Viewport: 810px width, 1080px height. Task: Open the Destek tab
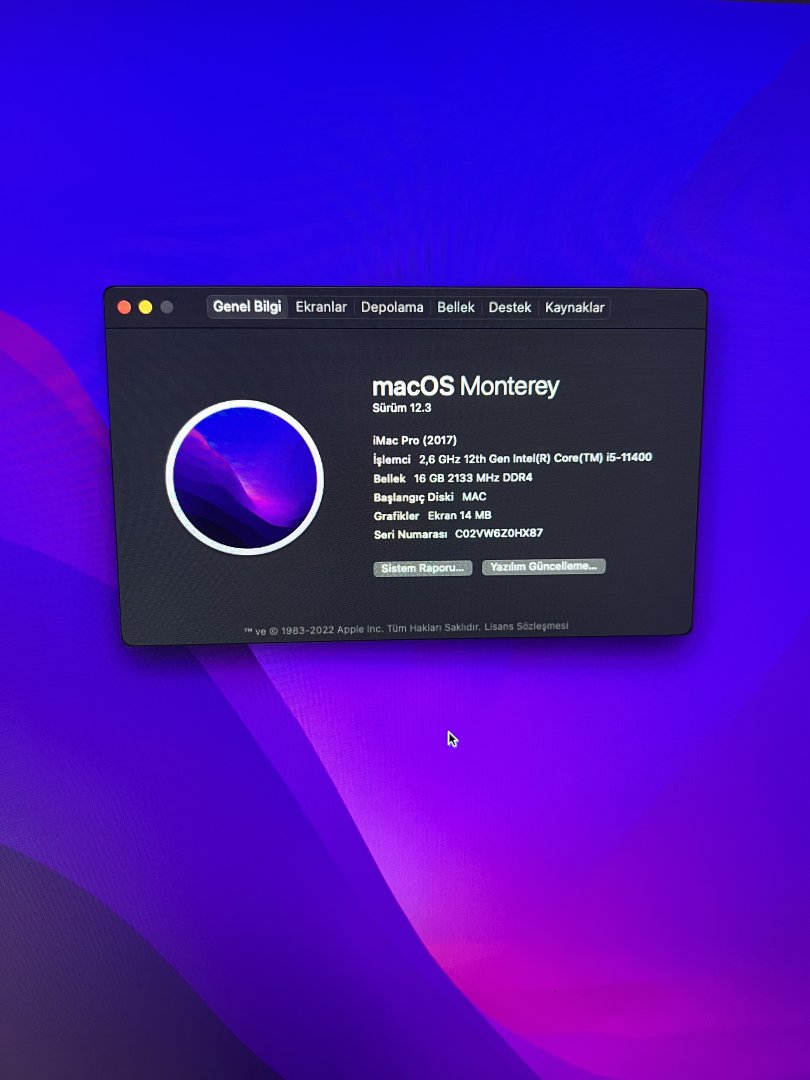pyautogui.click(x=510, y=307)
